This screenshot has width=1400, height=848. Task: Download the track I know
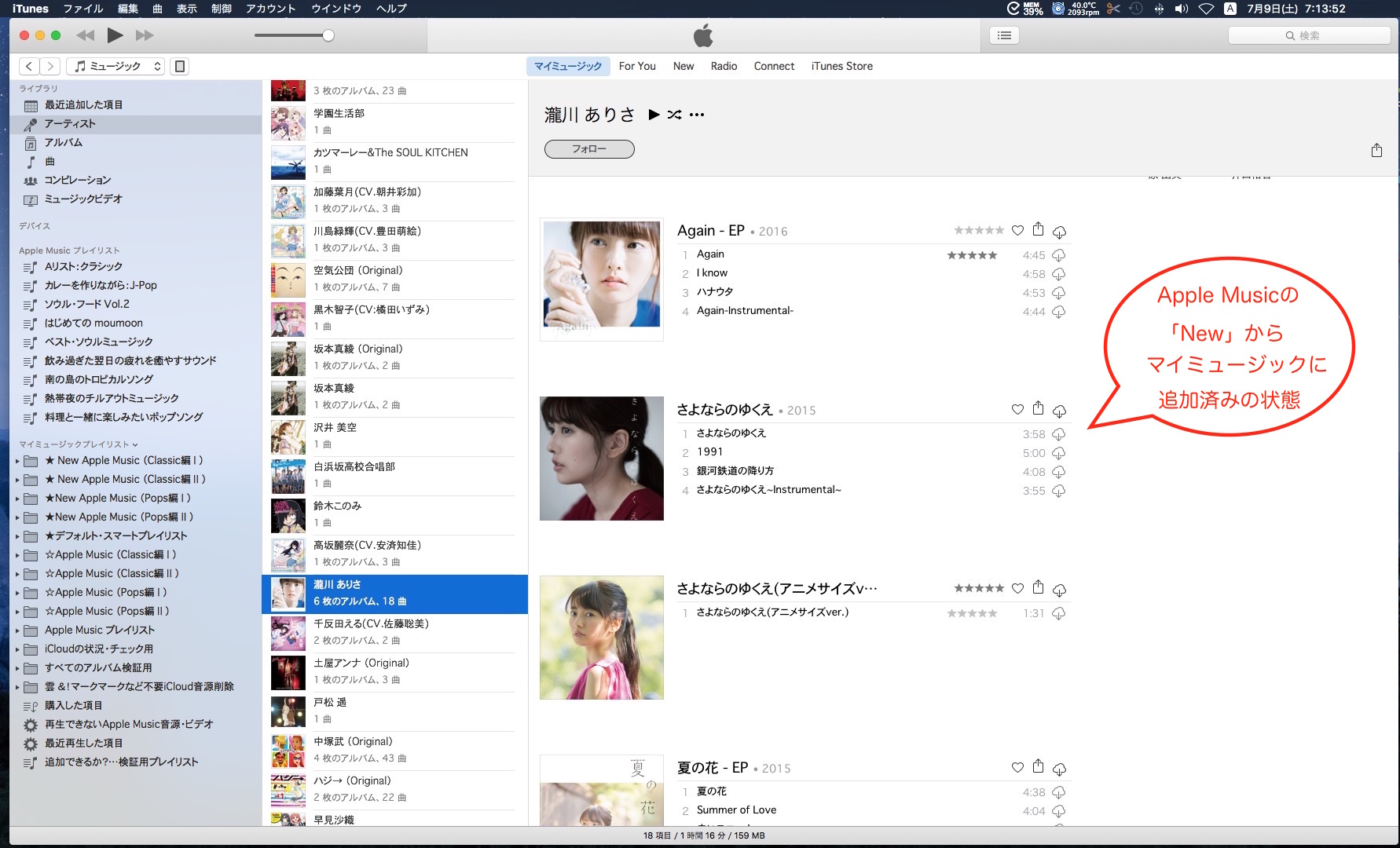coord(1058,274)
